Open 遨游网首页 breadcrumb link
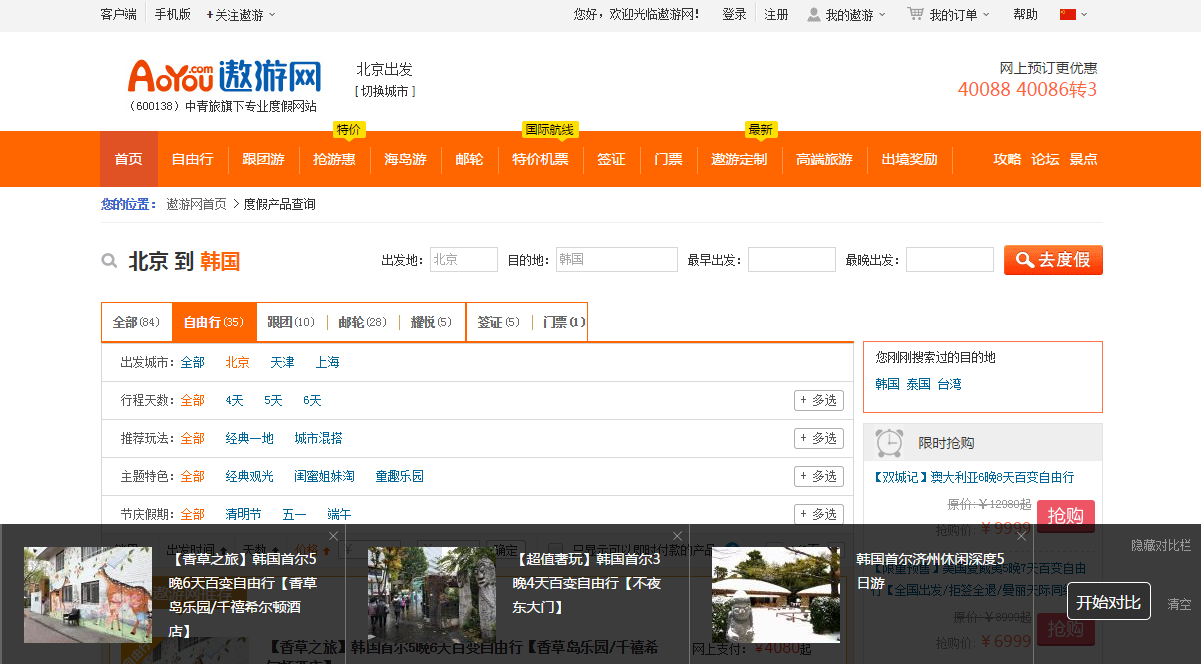Screen dimensions: 1201x664 [x=196, y=204]
